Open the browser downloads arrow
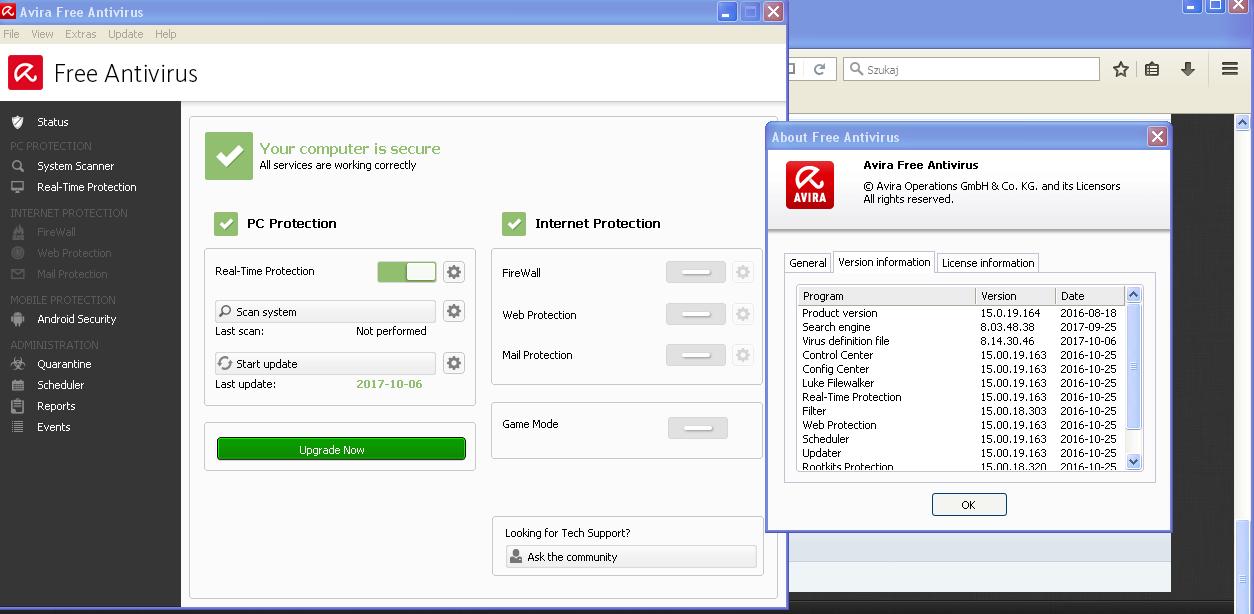 [x=1188, y=69]
